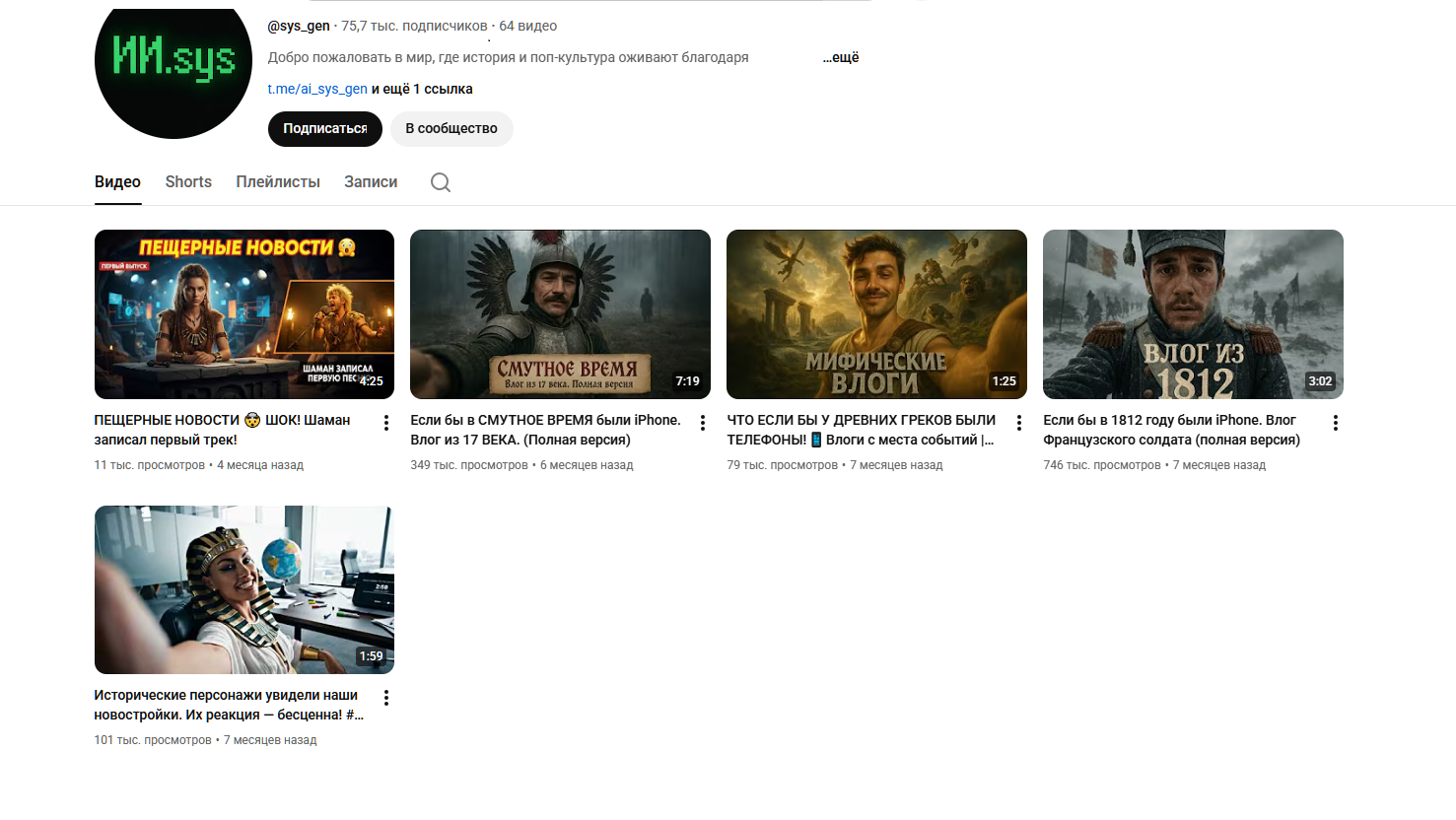The image size is (1456, 820).
Task: Open the Плейлисты tab
Action: click(278, 182)
